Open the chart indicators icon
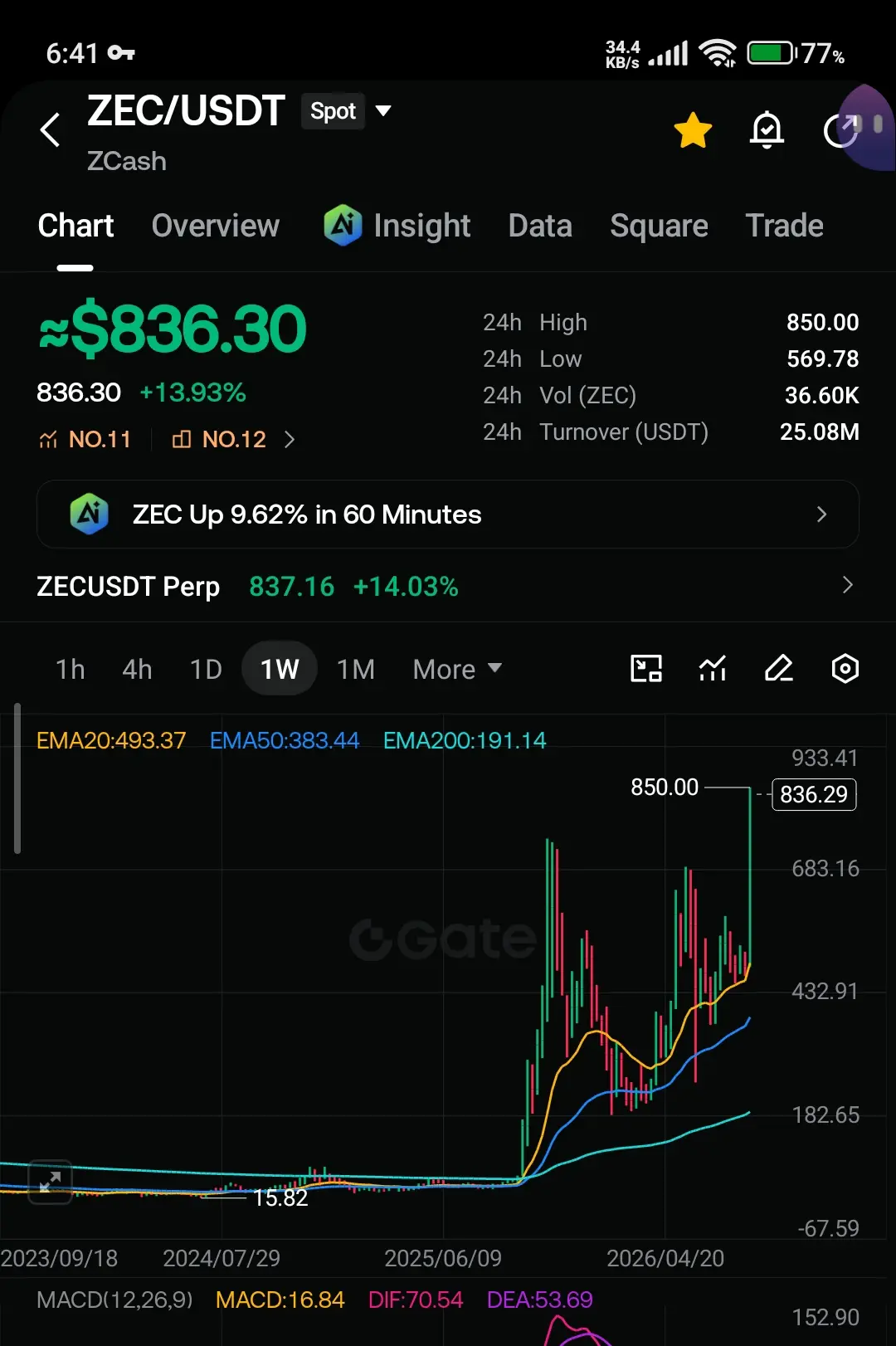Viewport: 896px width, 1346px height. coord(713,668)
